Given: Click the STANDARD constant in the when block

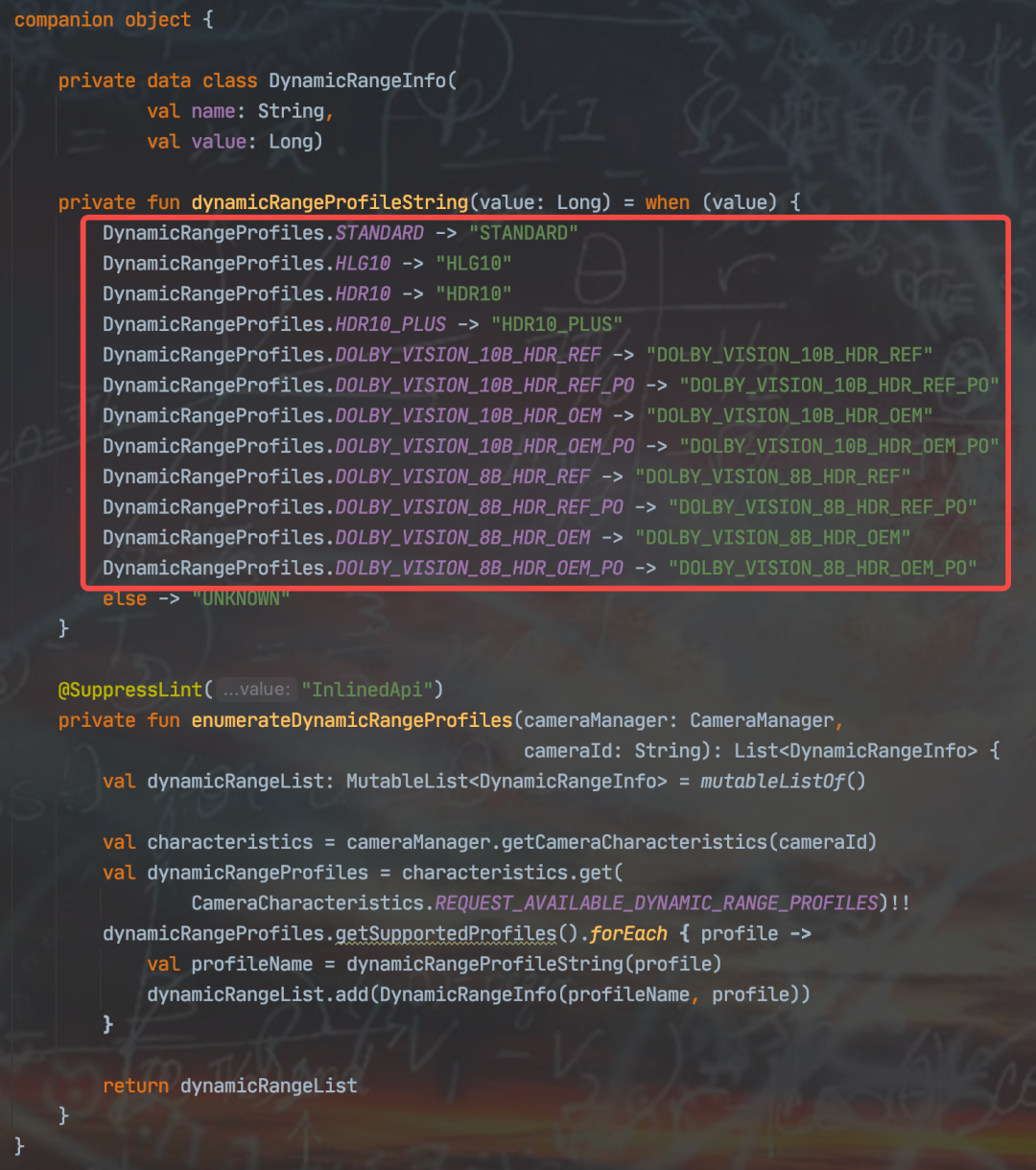Looking at the screenshot, I should [379, 233].
